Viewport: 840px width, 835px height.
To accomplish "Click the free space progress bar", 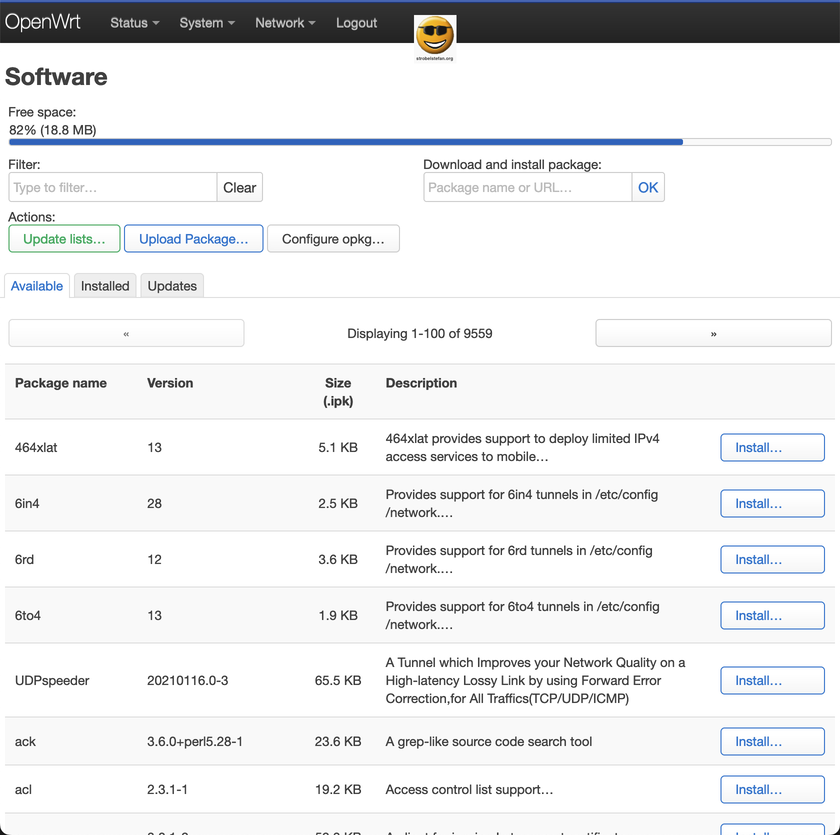I will pos(419,143).
